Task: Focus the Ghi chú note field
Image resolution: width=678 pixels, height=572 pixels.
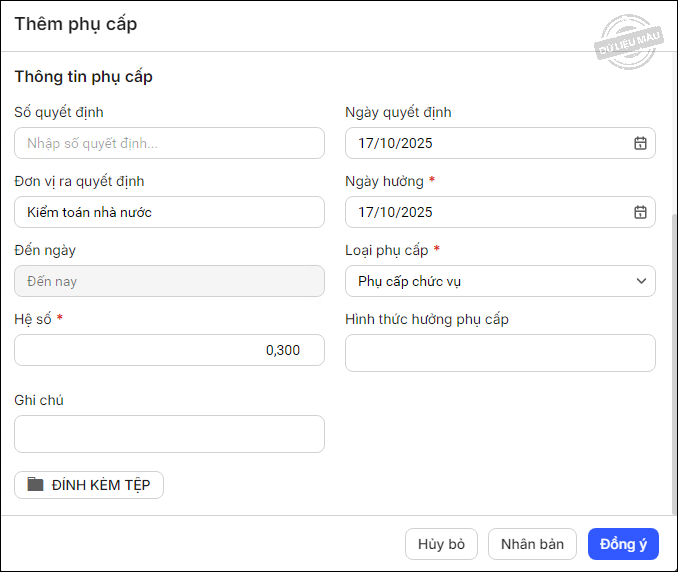Action: (169, 434)
